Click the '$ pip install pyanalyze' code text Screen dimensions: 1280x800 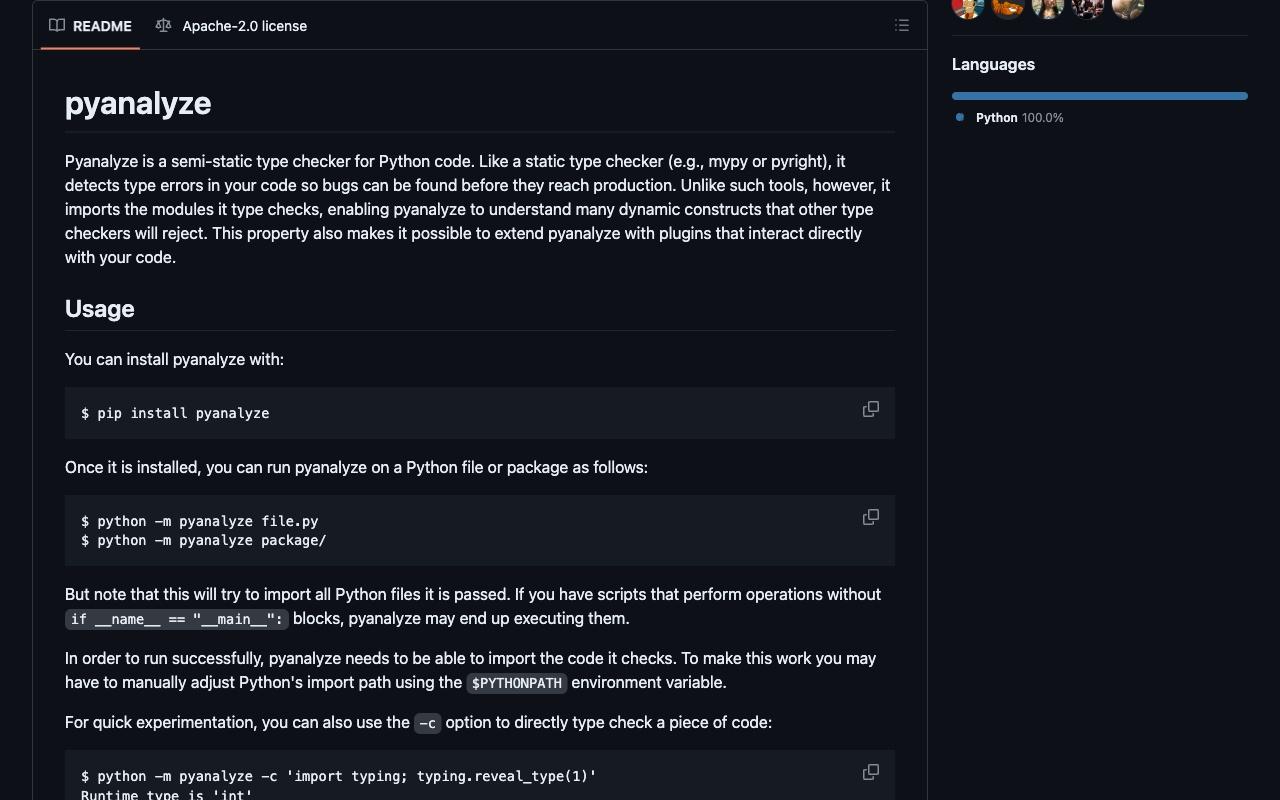click(175, 413)
